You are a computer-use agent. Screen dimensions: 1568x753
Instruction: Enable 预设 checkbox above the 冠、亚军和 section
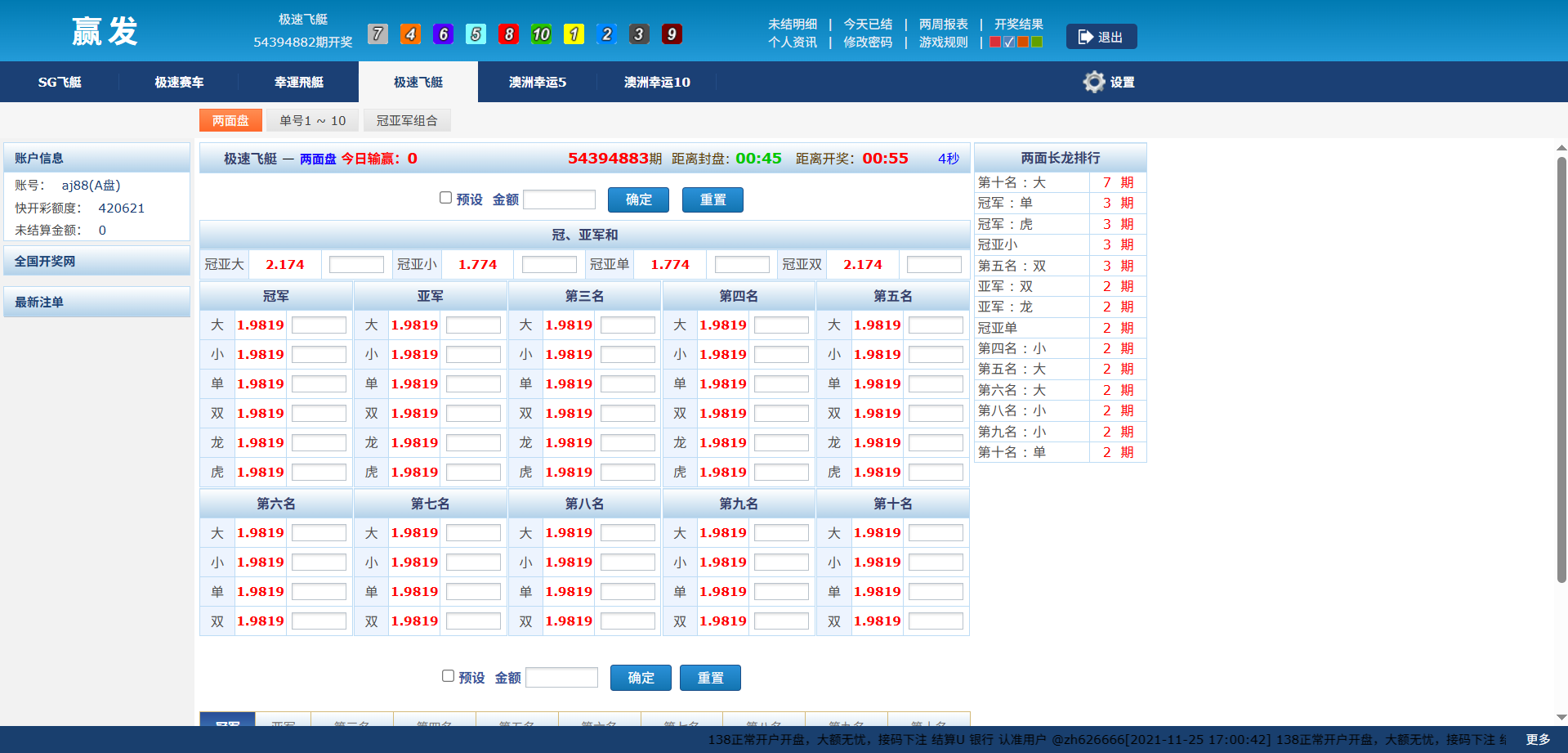446,198
